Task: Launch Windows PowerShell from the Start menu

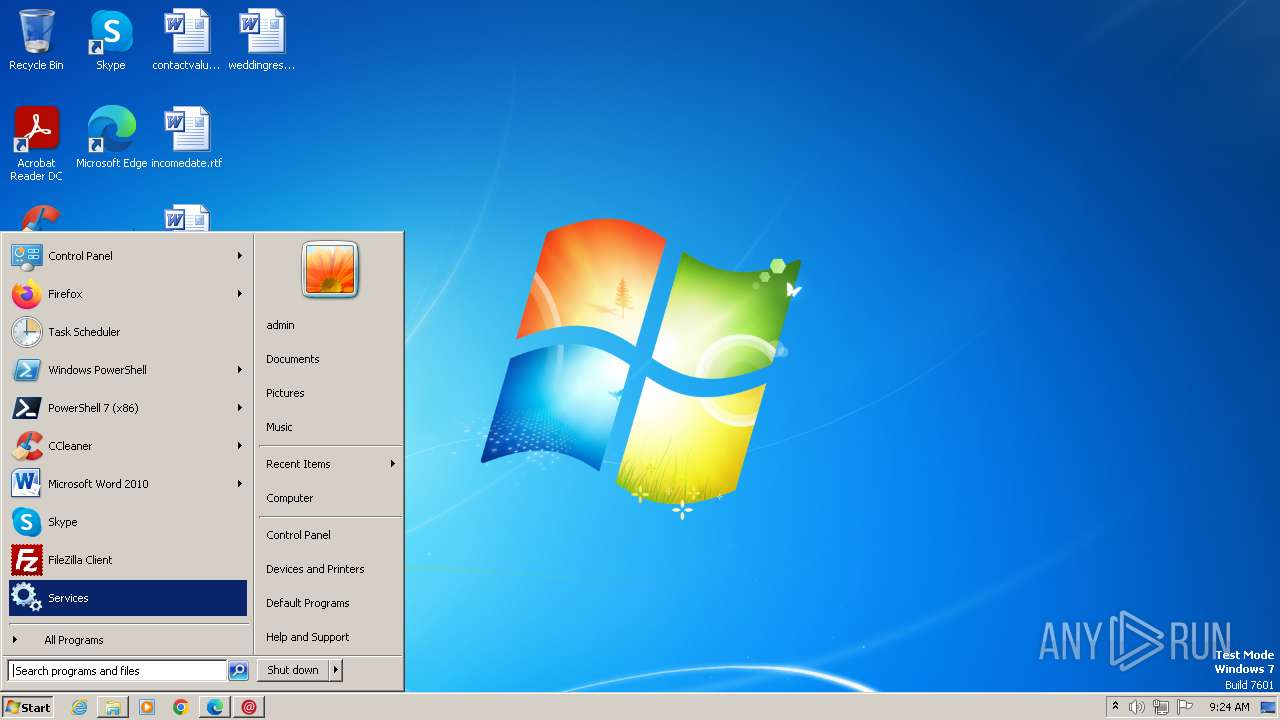Action: [x=128, y=370]
